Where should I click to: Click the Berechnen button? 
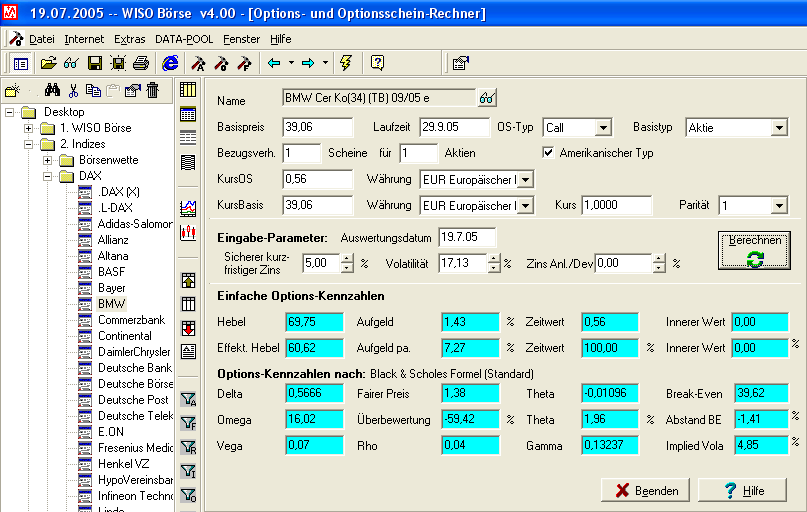(755, 250)
